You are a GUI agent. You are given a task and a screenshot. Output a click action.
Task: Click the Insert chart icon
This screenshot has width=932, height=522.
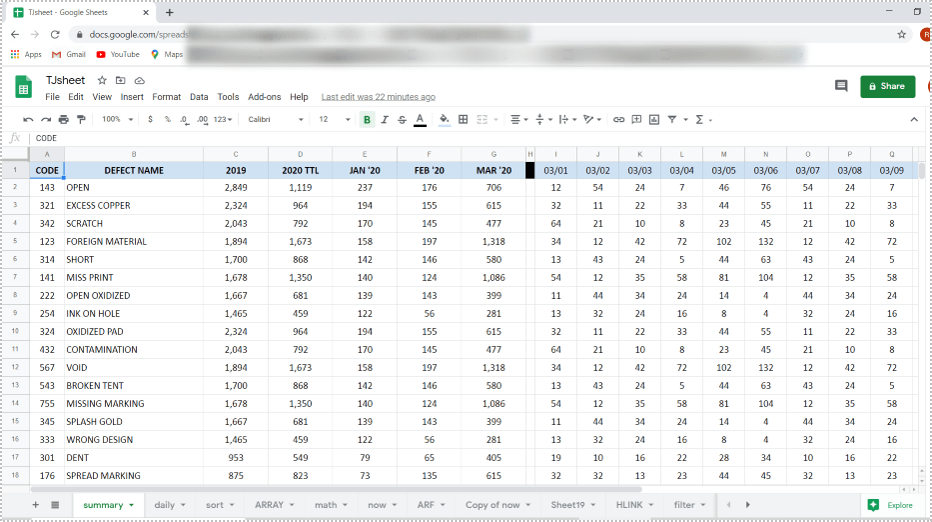coord(654,119)
